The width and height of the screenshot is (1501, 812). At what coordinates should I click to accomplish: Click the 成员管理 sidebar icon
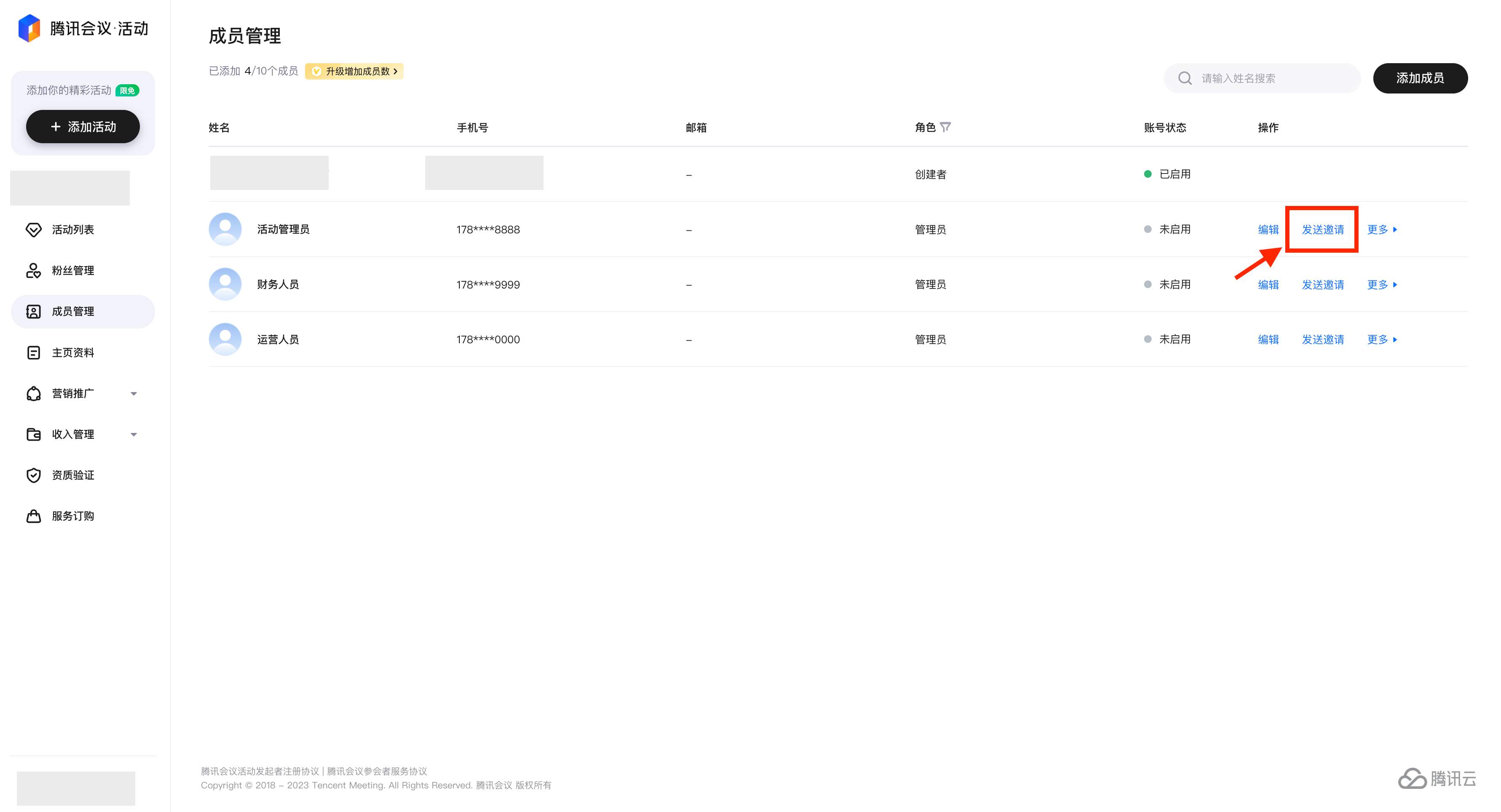coord(34,312)
